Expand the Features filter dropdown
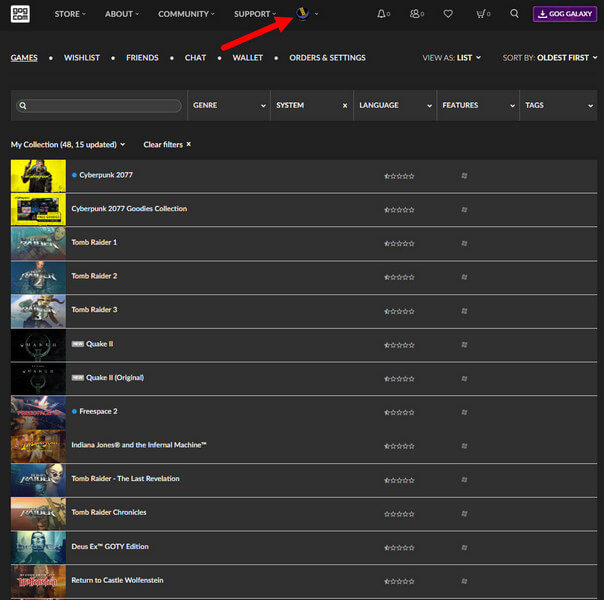The height and width of the screenshot is (600, 604). [478, 105]
